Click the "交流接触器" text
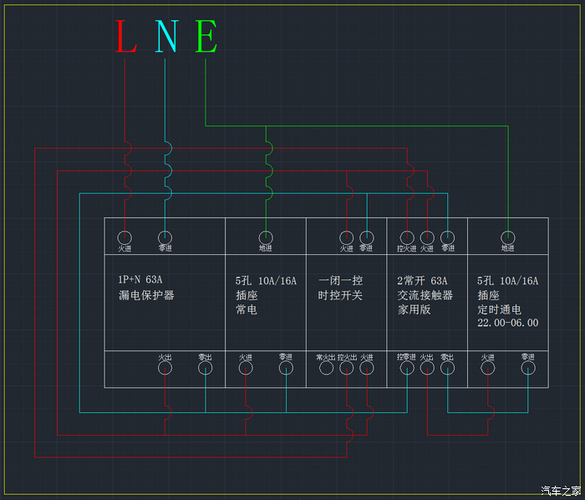Viewport: 585px width, 500px height. click(x=425, y=296)
